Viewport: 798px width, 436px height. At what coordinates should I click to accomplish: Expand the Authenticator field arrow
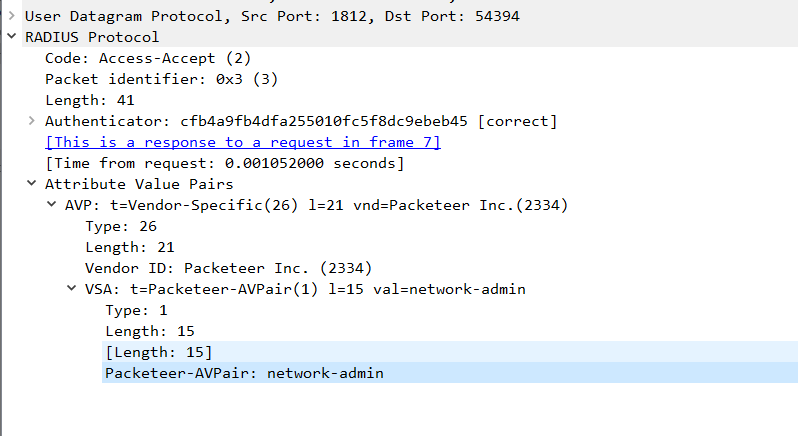(x=32, y=121)
